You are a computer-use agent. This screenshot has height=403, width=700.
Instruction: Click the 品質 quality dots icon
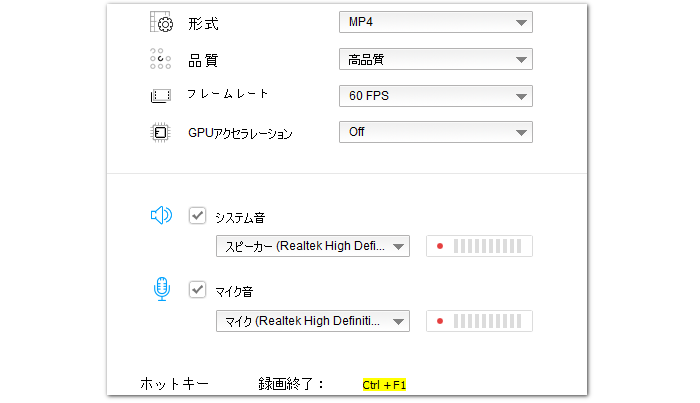[160, 60]
